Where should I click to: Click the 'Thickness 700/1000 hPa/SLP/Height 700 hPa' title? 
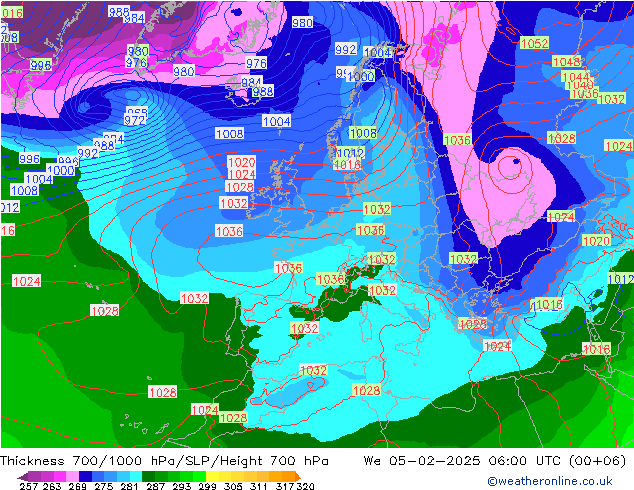(164, 461)
